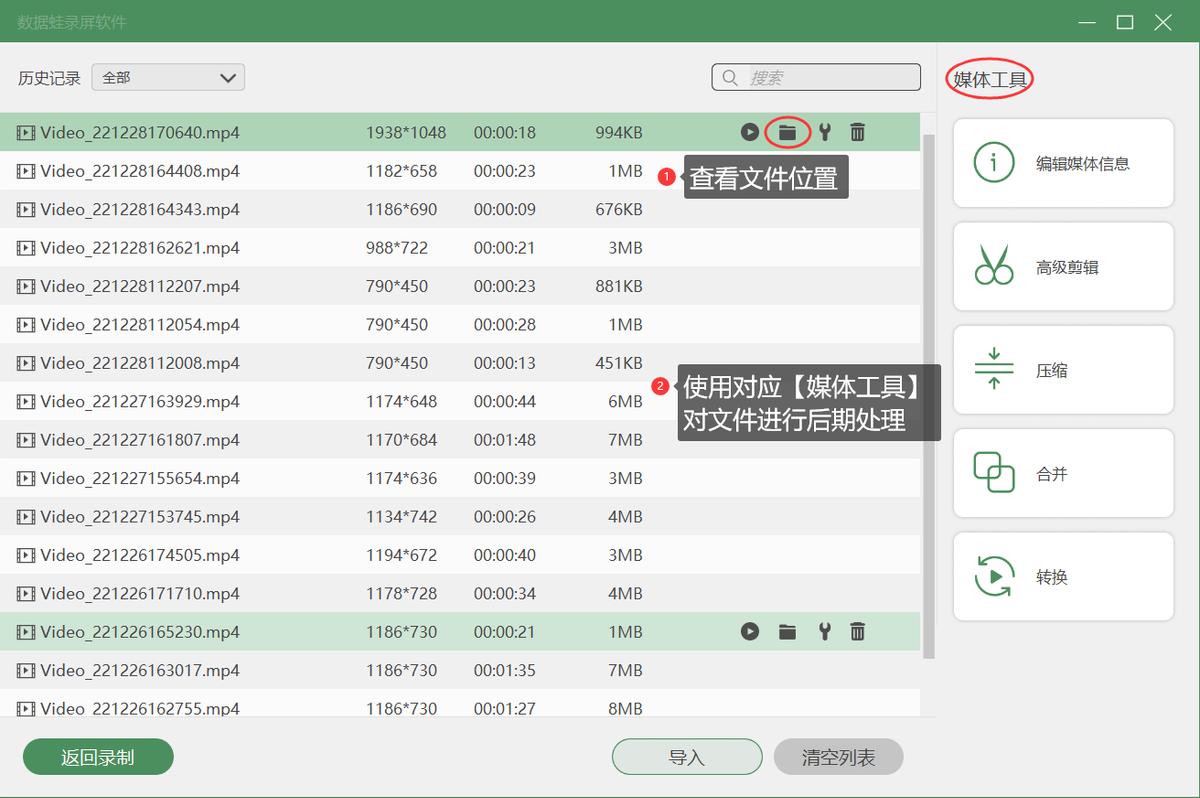Image resolution: width=1200 pixels, height=798 pixels.
Task: Delete the Video_221228170640.mp4 recording
Action: (x=858, y=132)
